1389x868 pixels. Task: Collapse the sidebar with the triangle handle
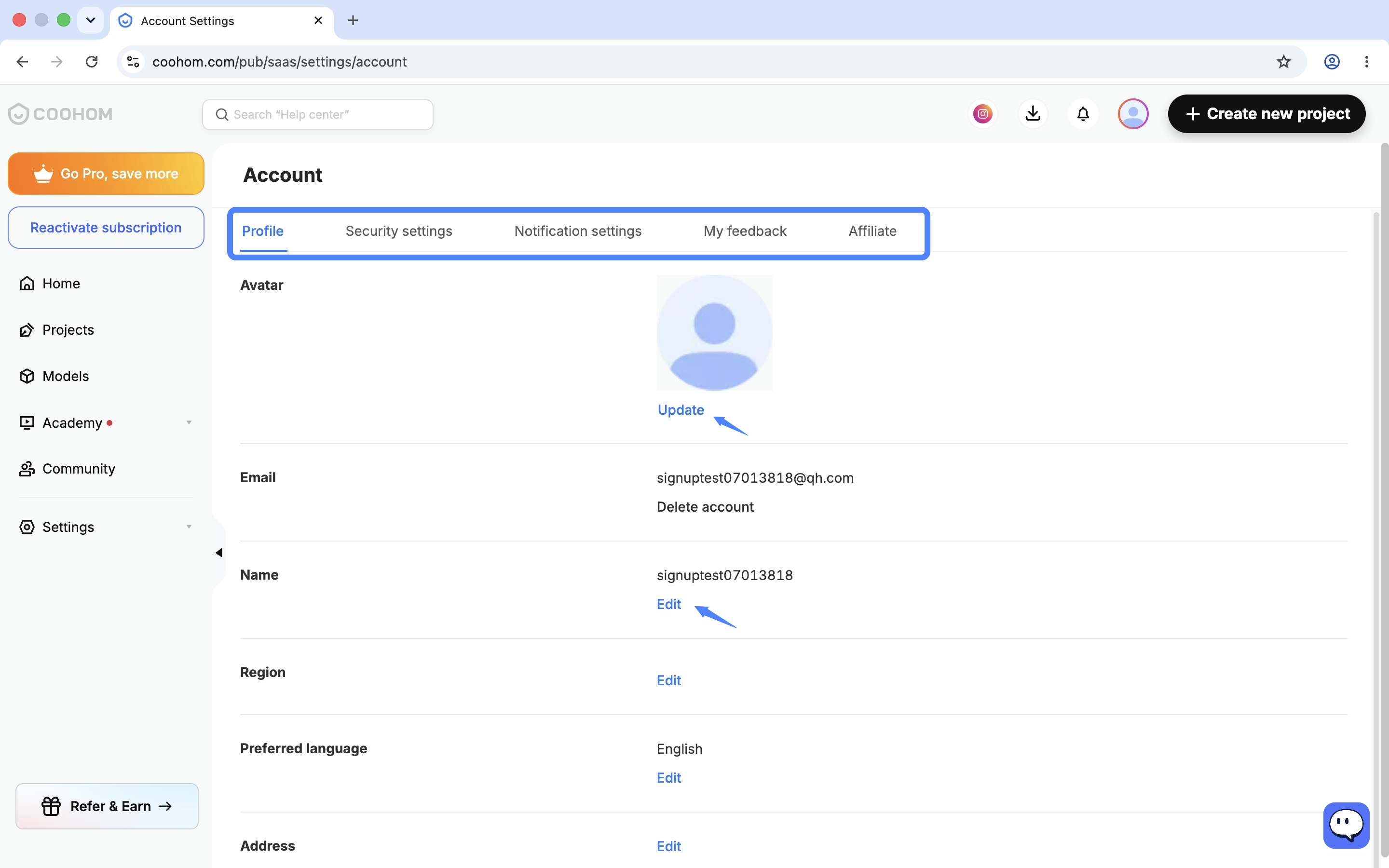tap(218, 553)
